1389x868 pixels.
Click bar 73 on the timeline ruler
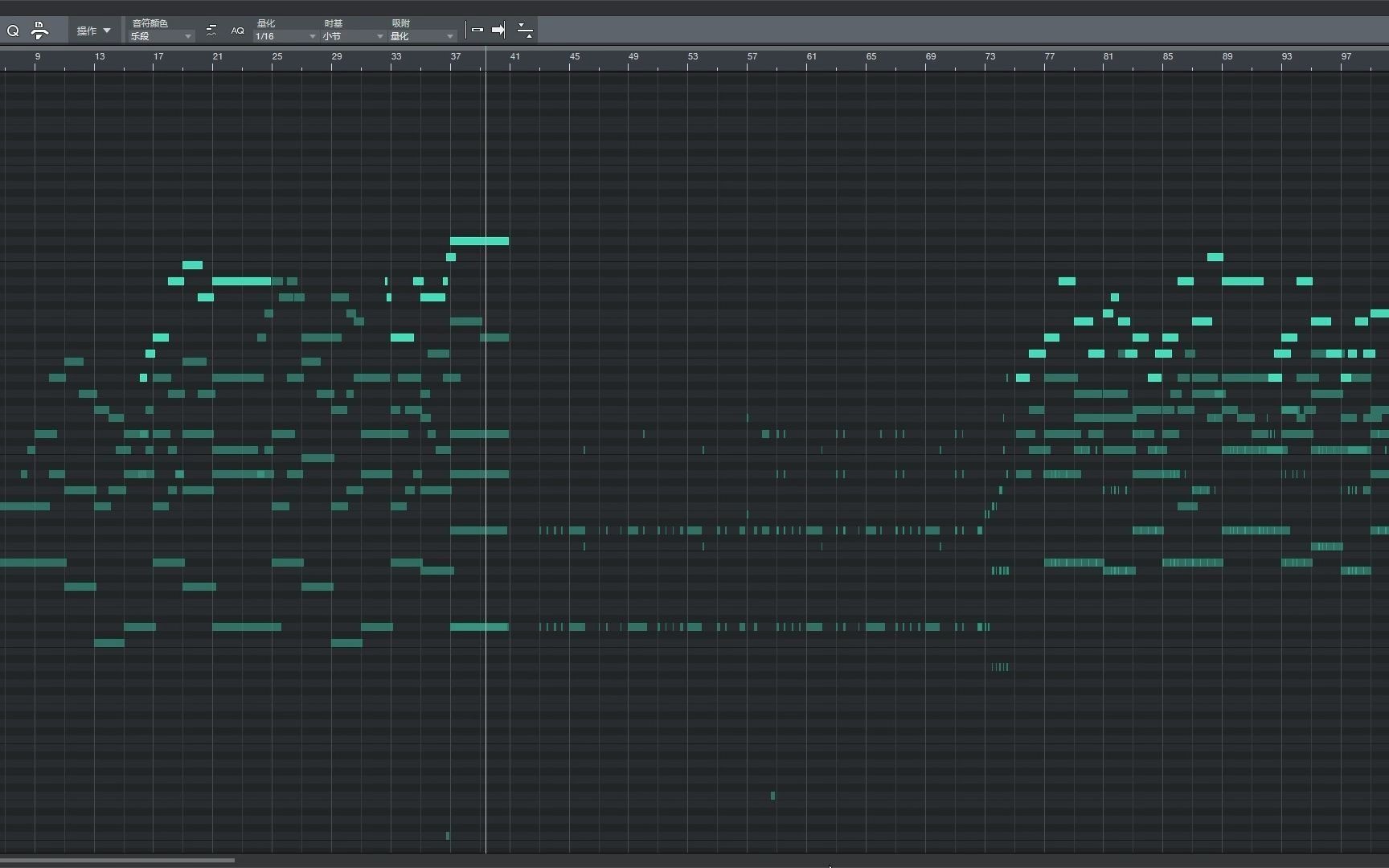pos(989,57)
